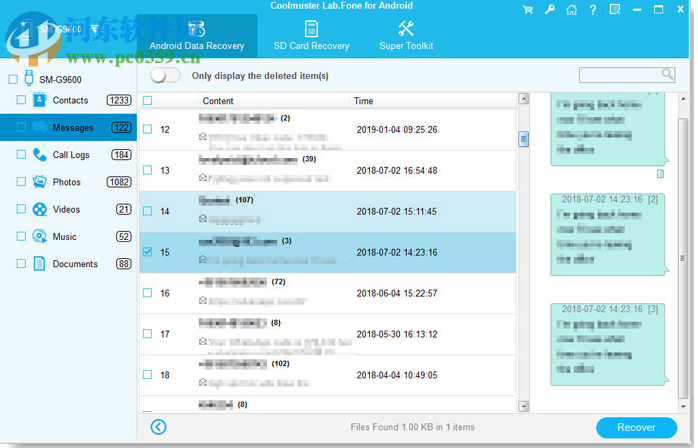
Task: Click preview bubble 2018-07-02 14:23:16 [3]
Action: (x=608, y=344)
